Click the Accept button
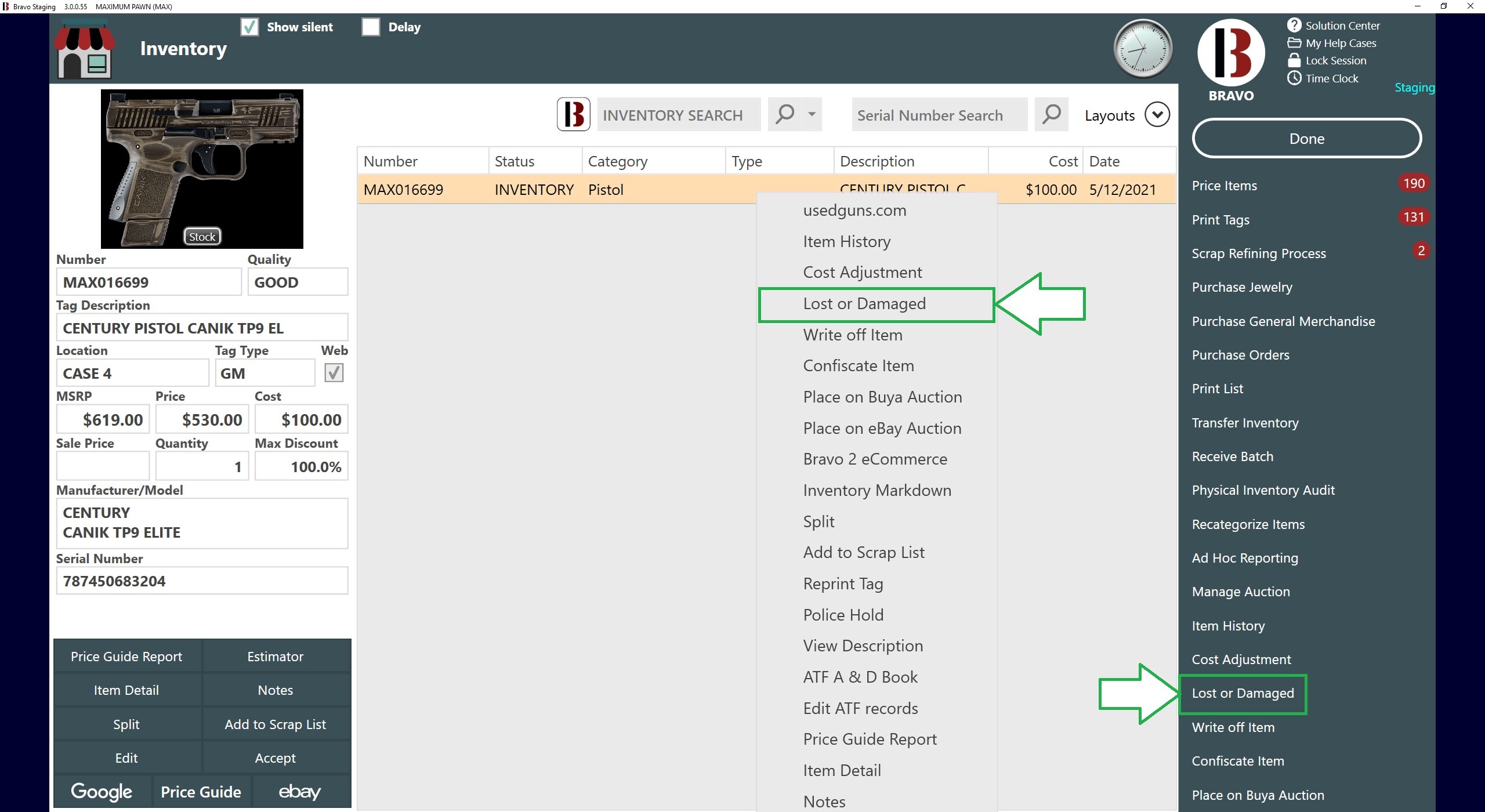1485x812 pixels. [x=276, y=757]
